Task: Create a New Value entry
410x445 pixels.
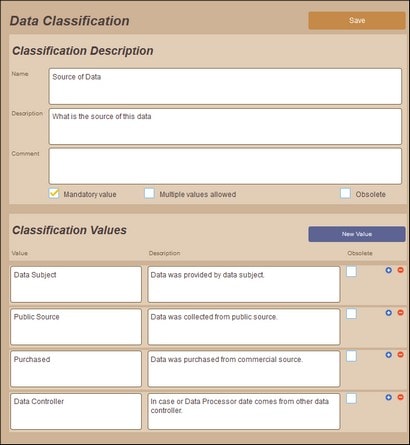Action: coord(357,234)
